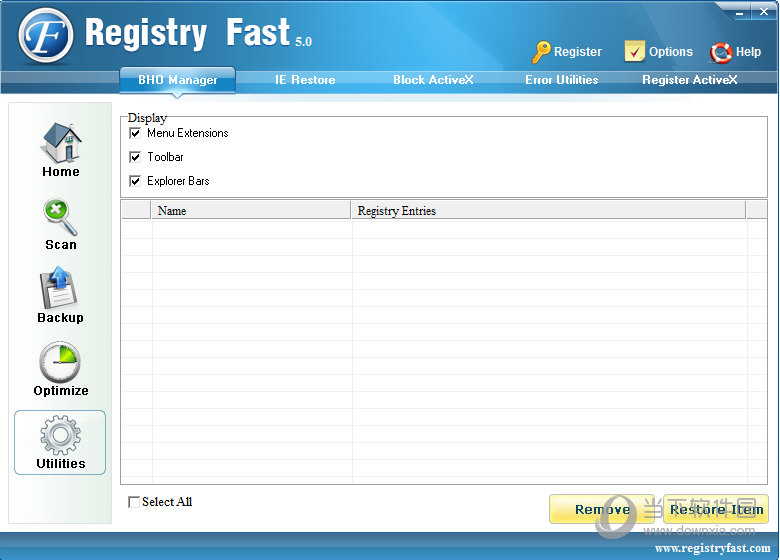Uncheck the Toolbar display option
The image size is (780, 560).
click(x=135, y=157)
